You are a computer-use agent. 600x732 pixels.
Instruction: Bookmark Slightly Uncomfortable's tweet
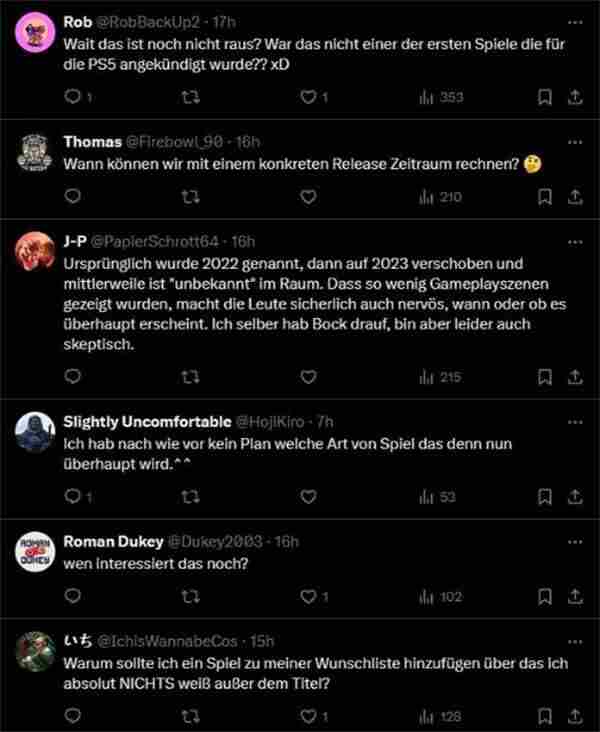[x=545, y=497]
